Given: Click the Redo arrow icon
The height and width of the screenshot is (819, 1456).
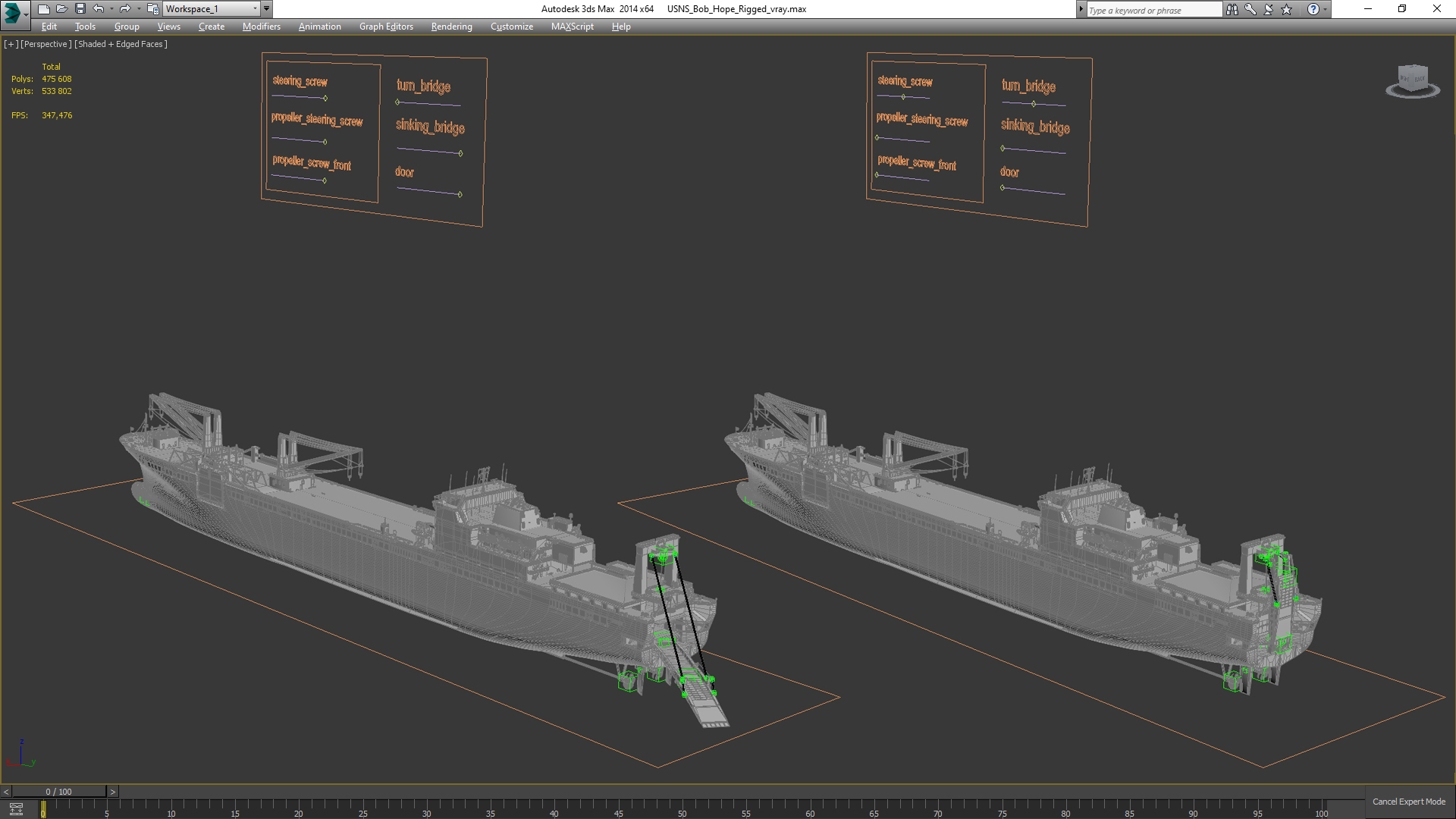Looking at the screenshot, I should point(125,9).
